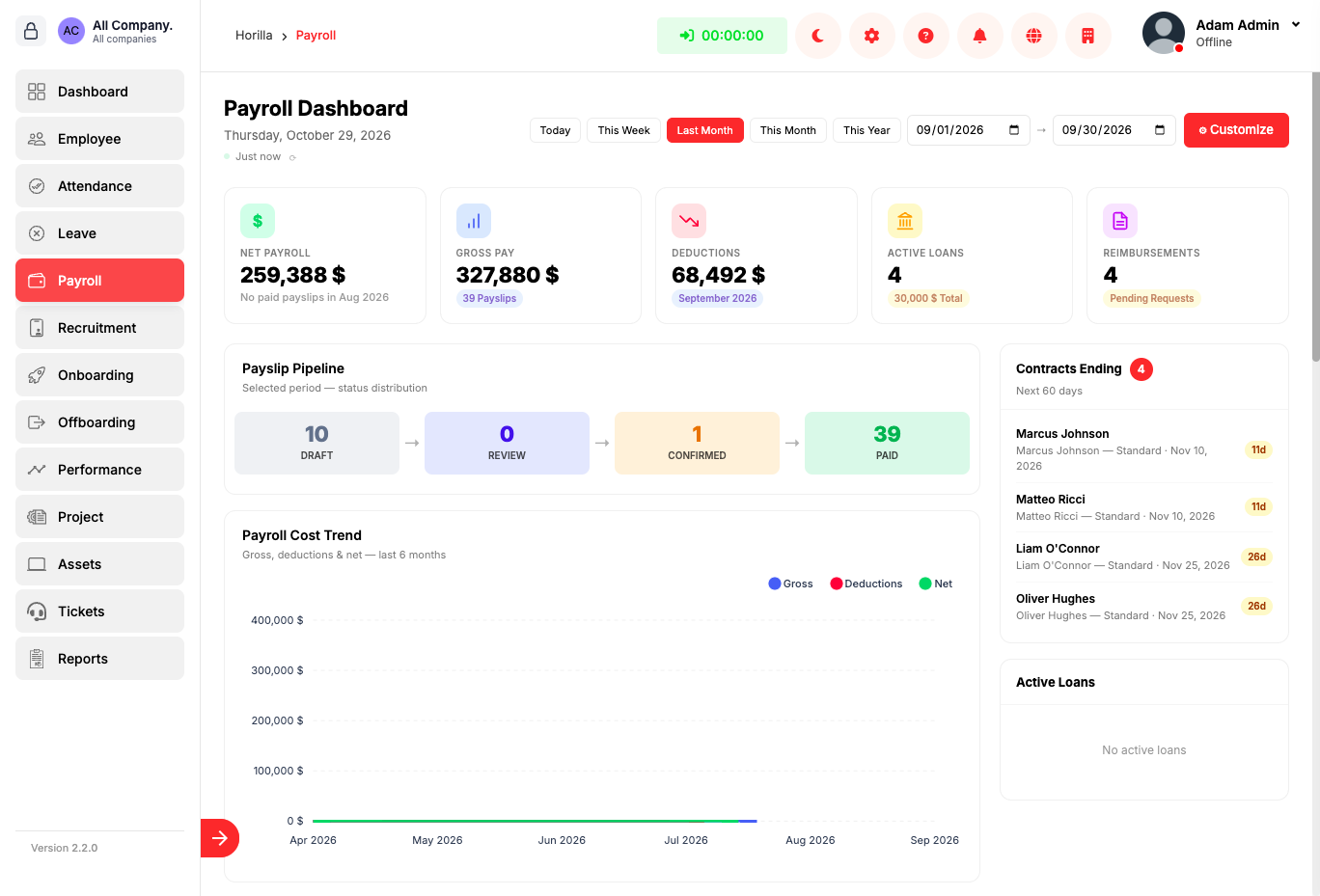Toggle Gross series in chart legend

pyautogui.click(x=790, y=584)
